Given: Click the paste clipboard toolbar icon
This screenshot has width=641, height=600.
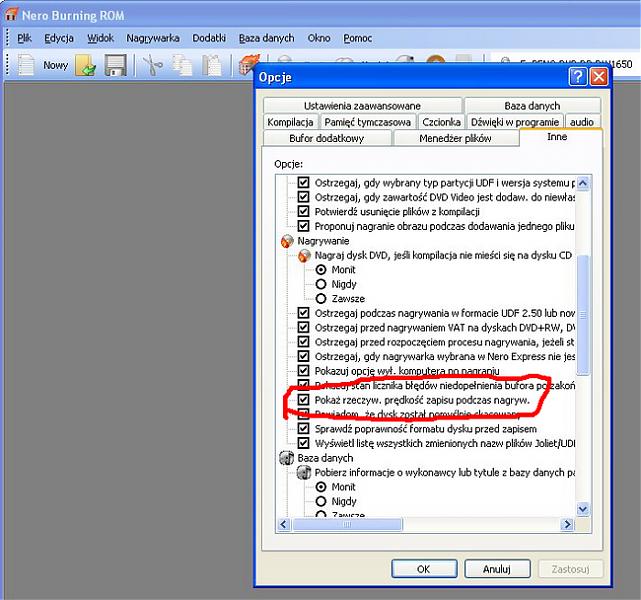Looking at the screenshot, I should coord(212,65).
